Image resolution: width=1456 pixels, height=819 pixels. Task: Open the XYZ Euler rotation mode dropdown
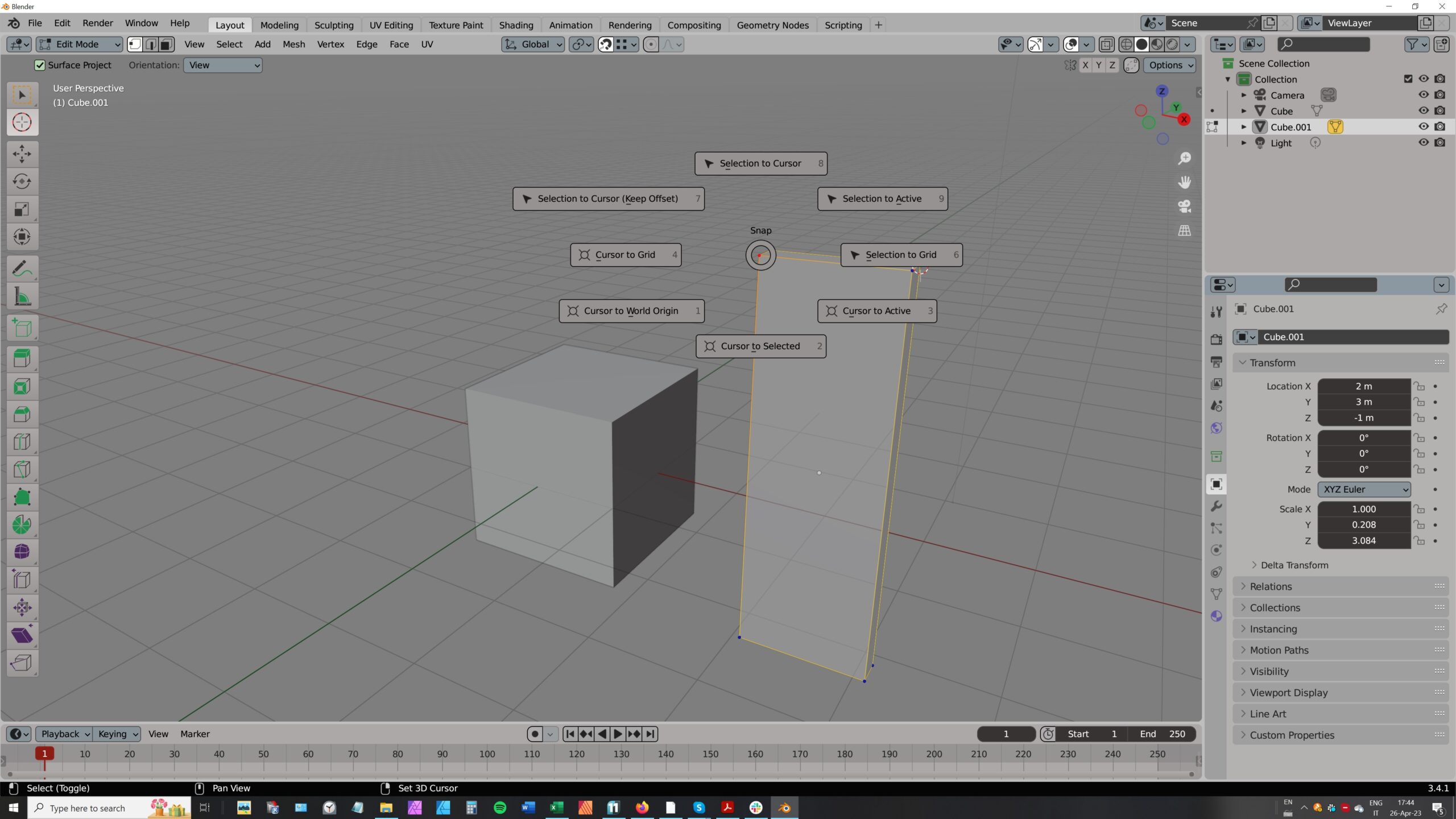(1363, 489)
